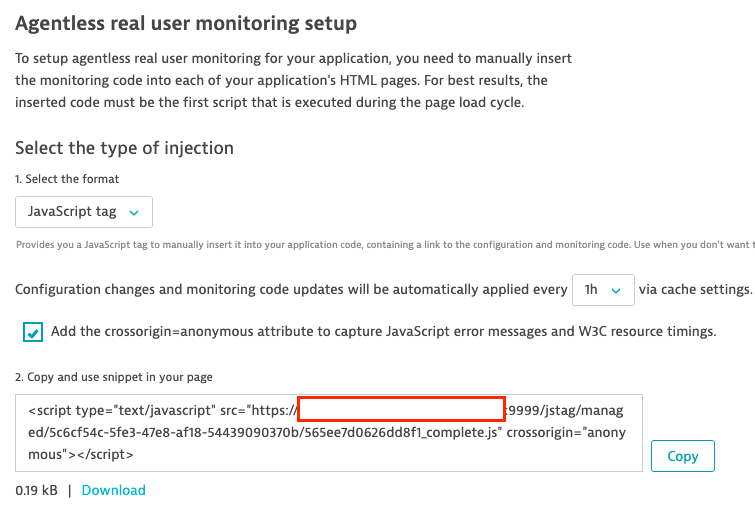This screenshot has width=755, height=530.
Task: Click the 'Configuration changes and monitoring code updates' text
Action: click(x=290, y=290)
